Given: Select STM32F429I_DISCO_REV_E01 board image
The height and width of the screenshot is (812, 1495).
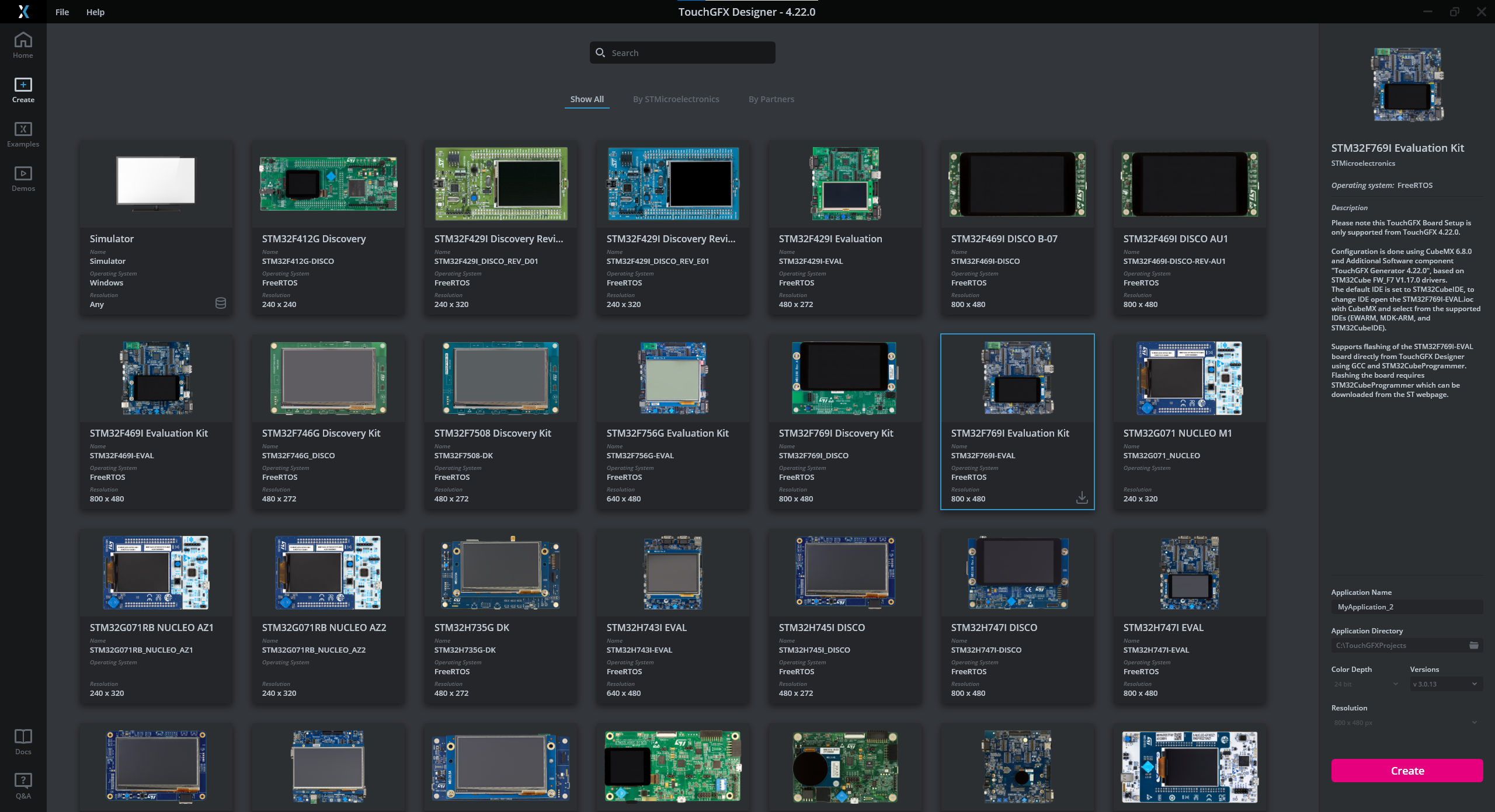Looking at the screenshot, I should pos(673,184).
